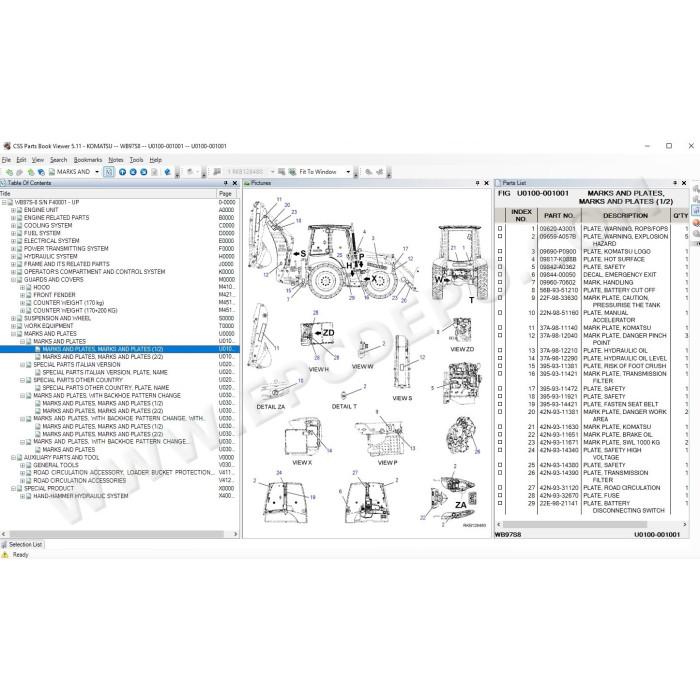Open the Tools menu
Screen dimensions: 700x700
[137, 160]
